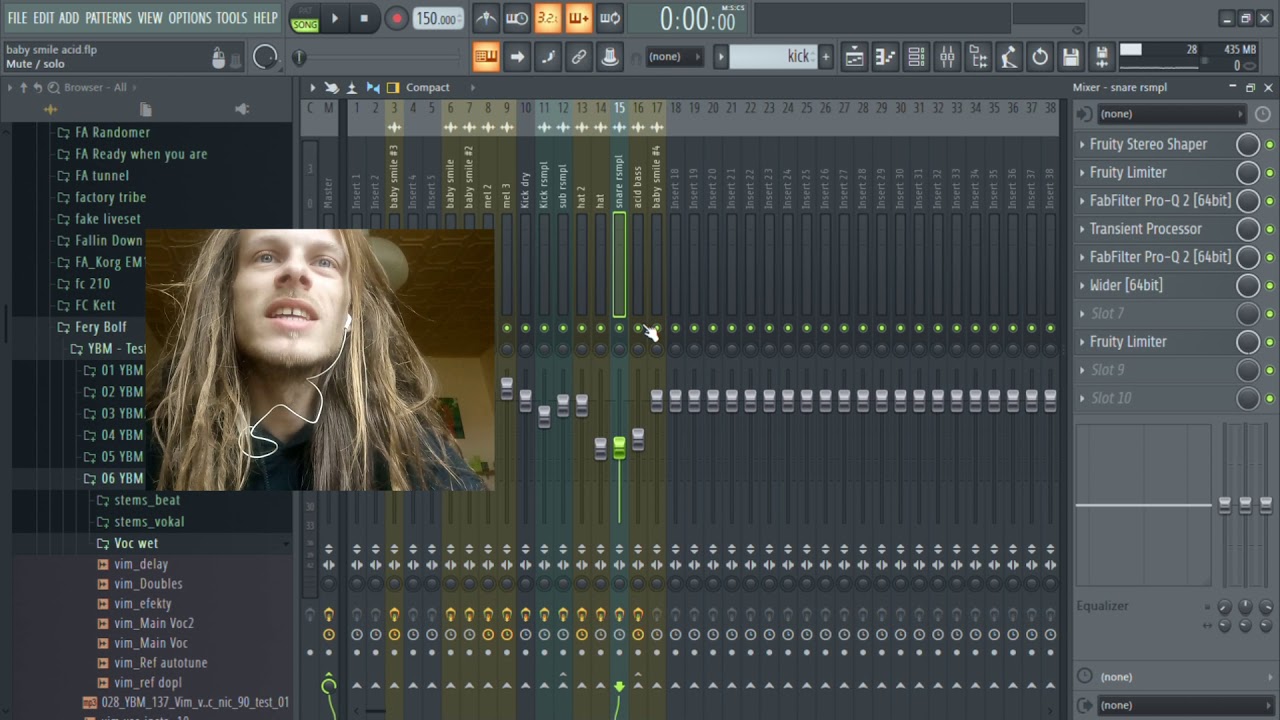Open Wider [64bit] slot menu arrow

[1082, 285]
